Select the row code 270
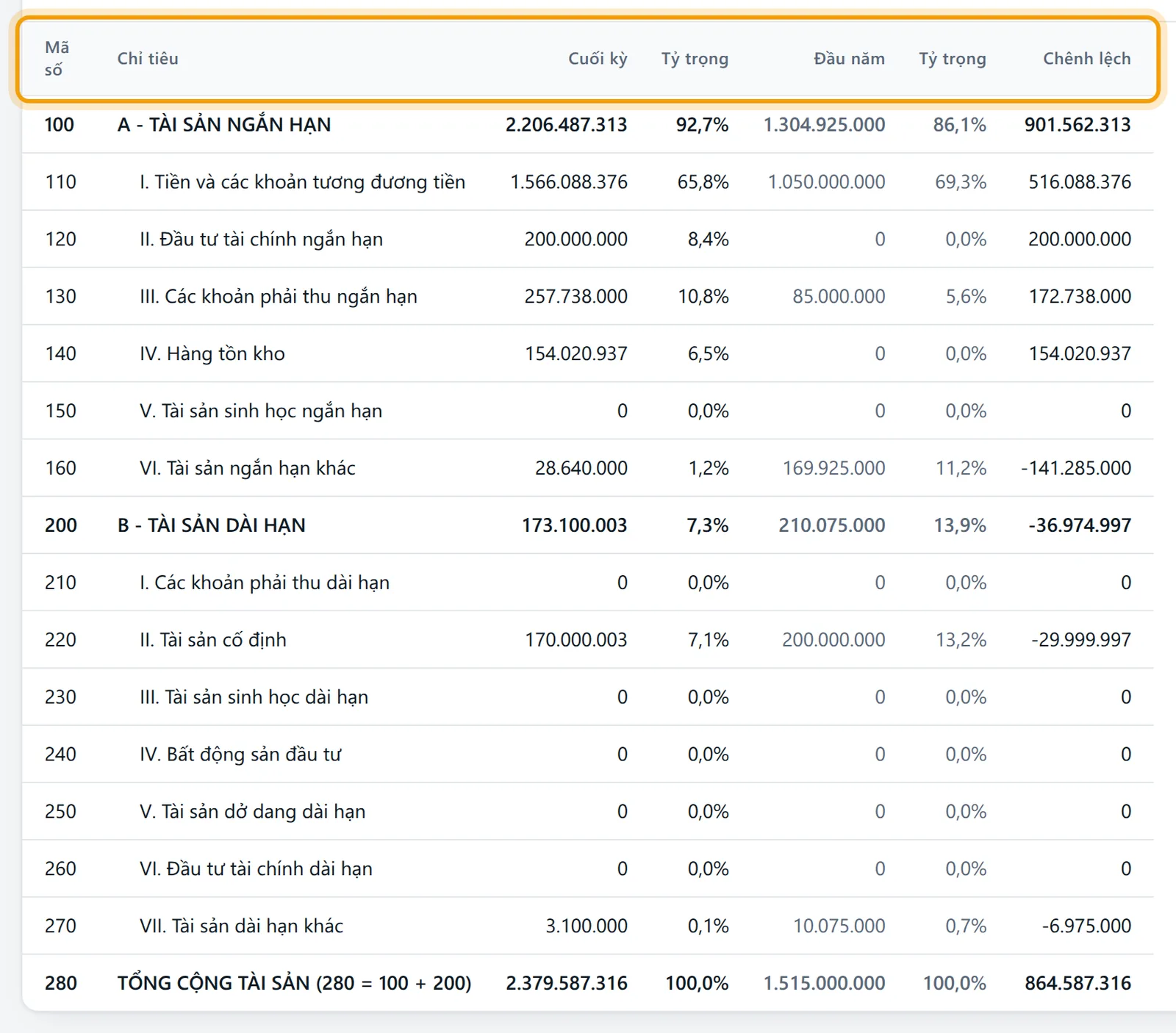Viewport: 1176px width, 1033px height. click(x=60, y=926)
